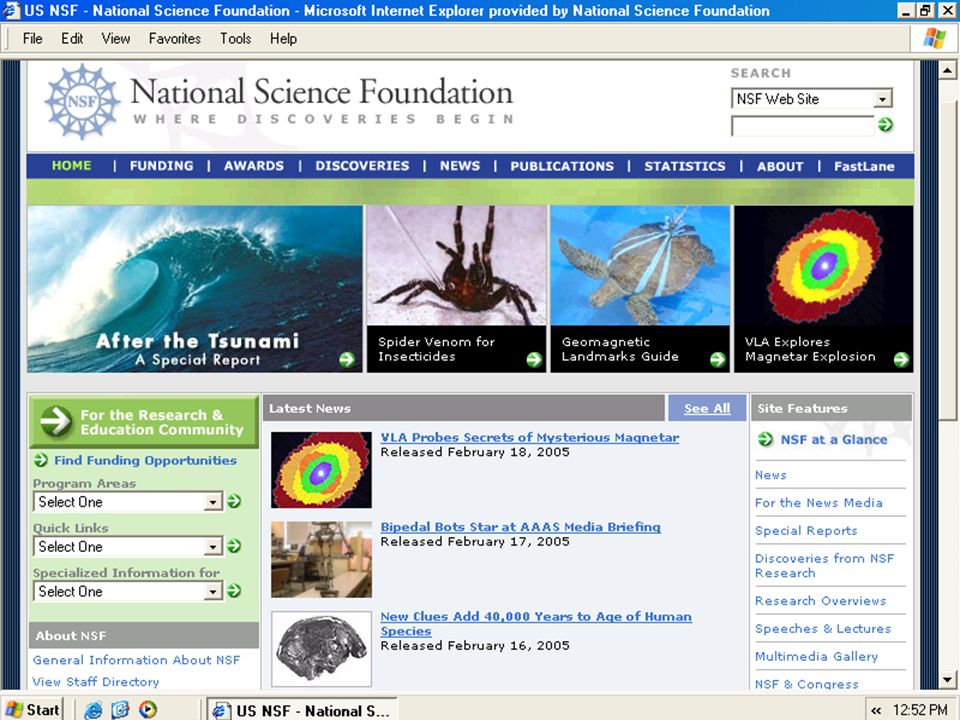
Task: Click the green search go arrow
Action: pyautogui.click(x=885, y=125)
